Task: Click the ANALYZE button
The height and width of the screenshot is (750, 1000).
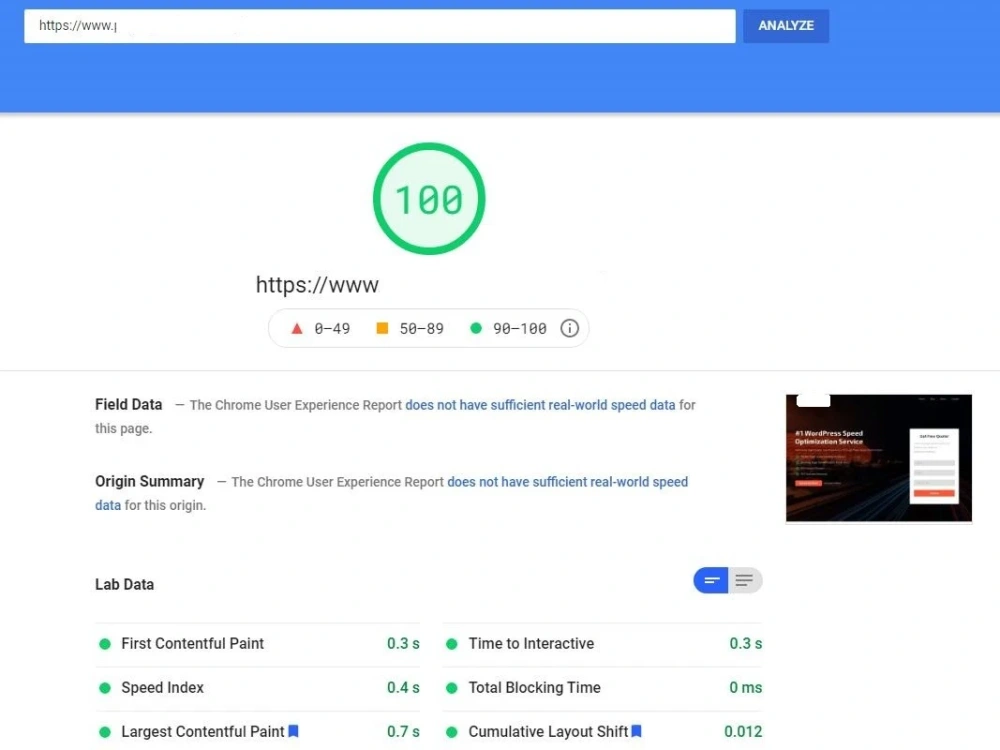Action: (x=786, y=26)
